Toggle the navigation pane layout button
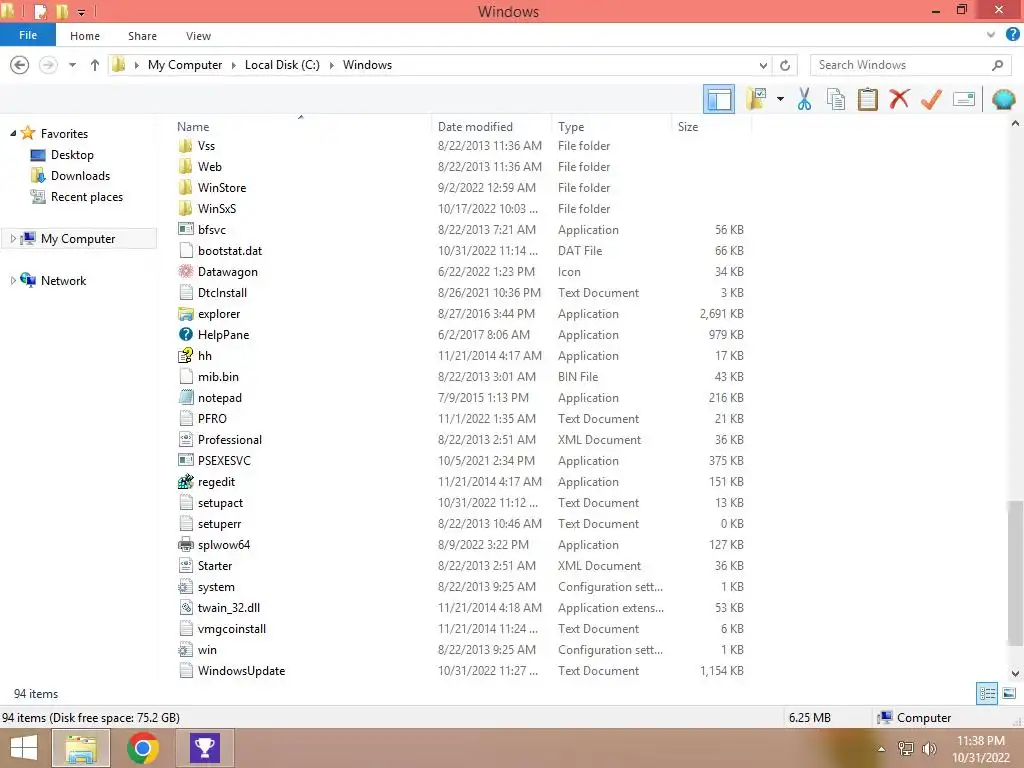1024x768 pixels. pos(719,99)
